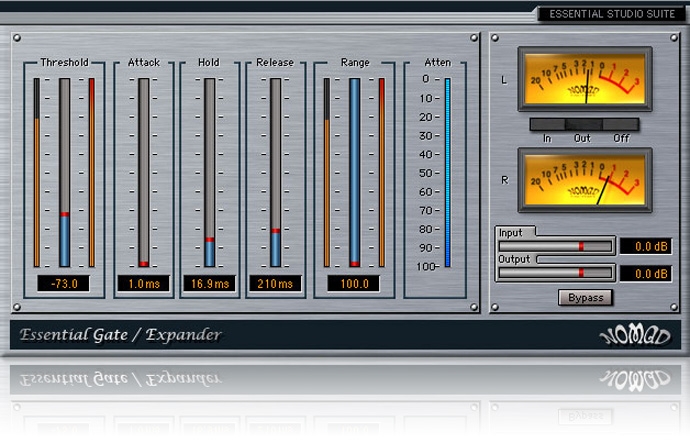Viewport: 690px width, 443px height.
Task: Click the Range value field 100.0
Action: 354,284
